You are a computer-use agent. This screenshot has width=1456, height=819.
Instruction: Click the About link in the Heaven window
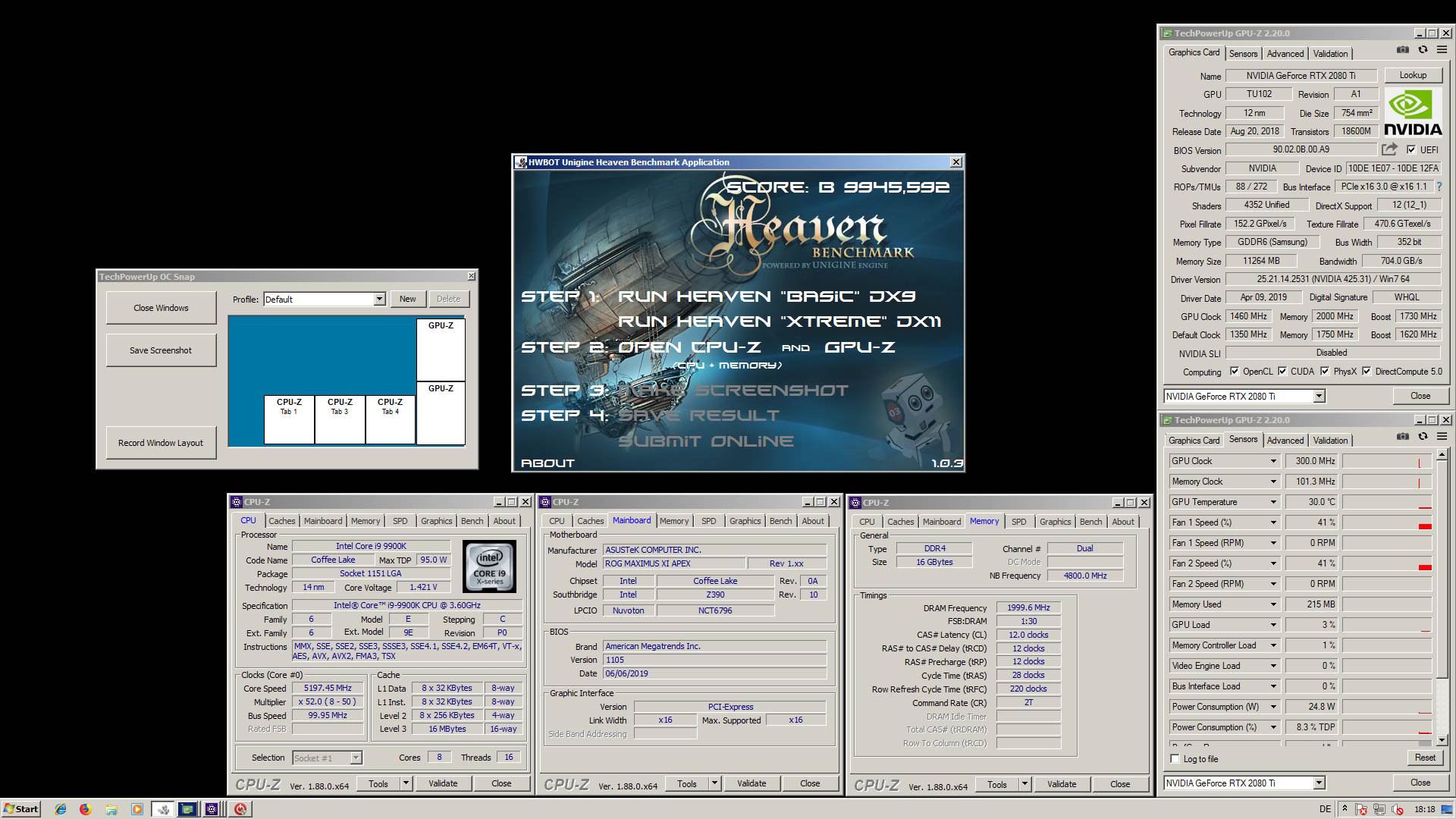click(548, 463)
